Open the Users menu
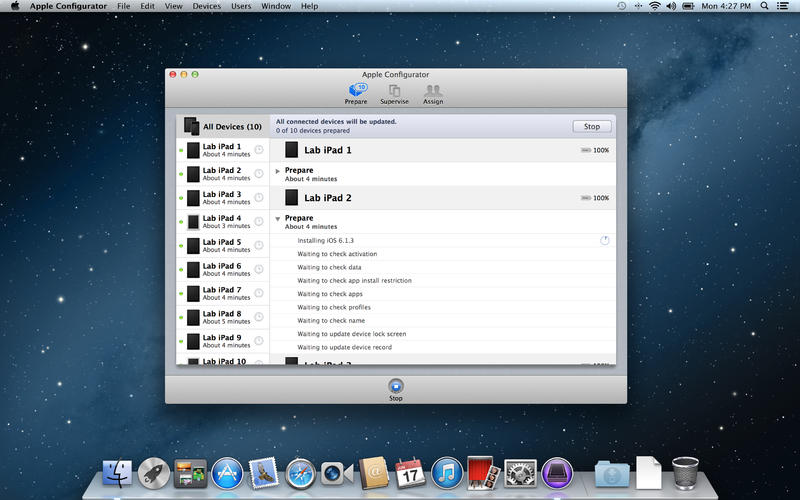 point(241,6)
